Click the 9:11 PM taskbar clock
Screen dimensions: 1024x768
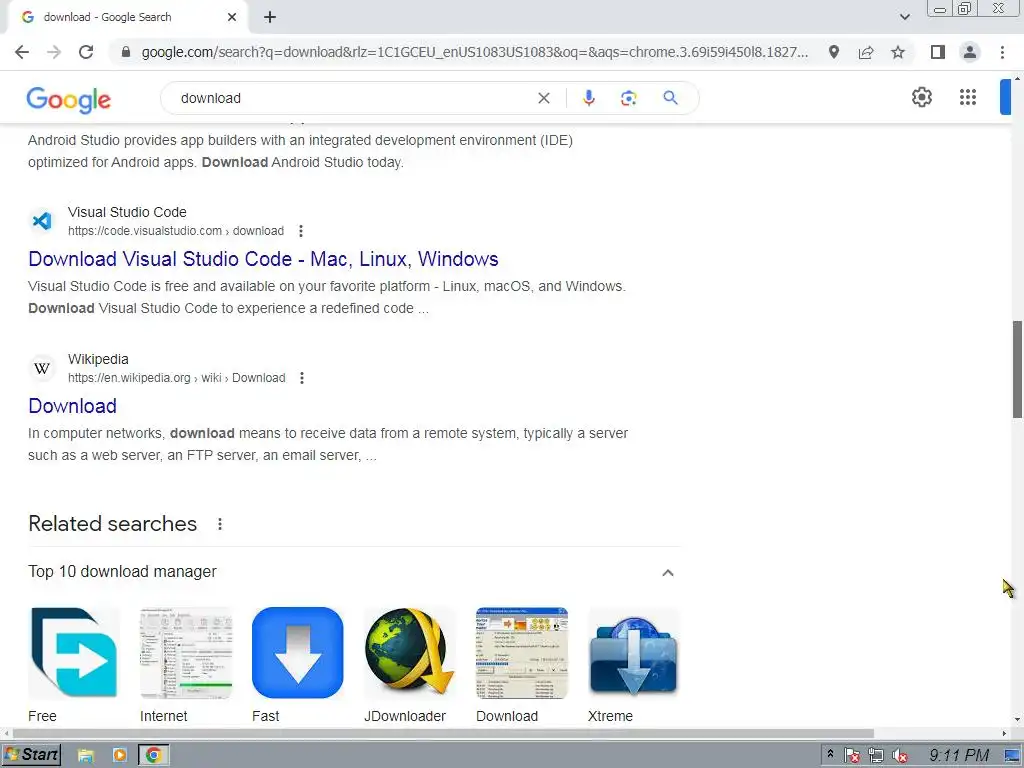pos(959,756)
